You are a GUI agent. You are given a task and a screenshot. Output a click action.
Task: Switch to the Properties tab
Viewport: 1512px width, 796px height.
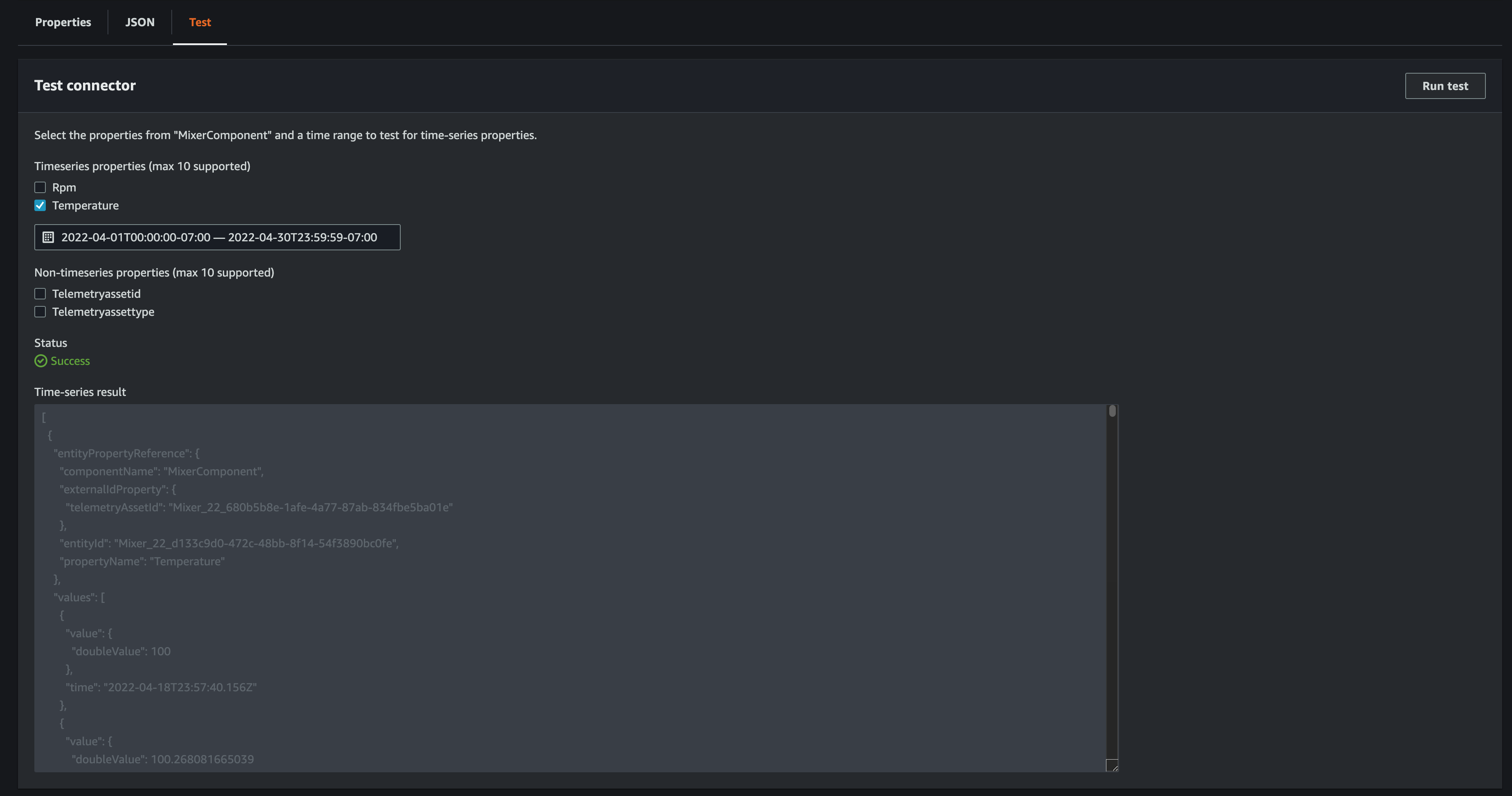coord(62,21)
